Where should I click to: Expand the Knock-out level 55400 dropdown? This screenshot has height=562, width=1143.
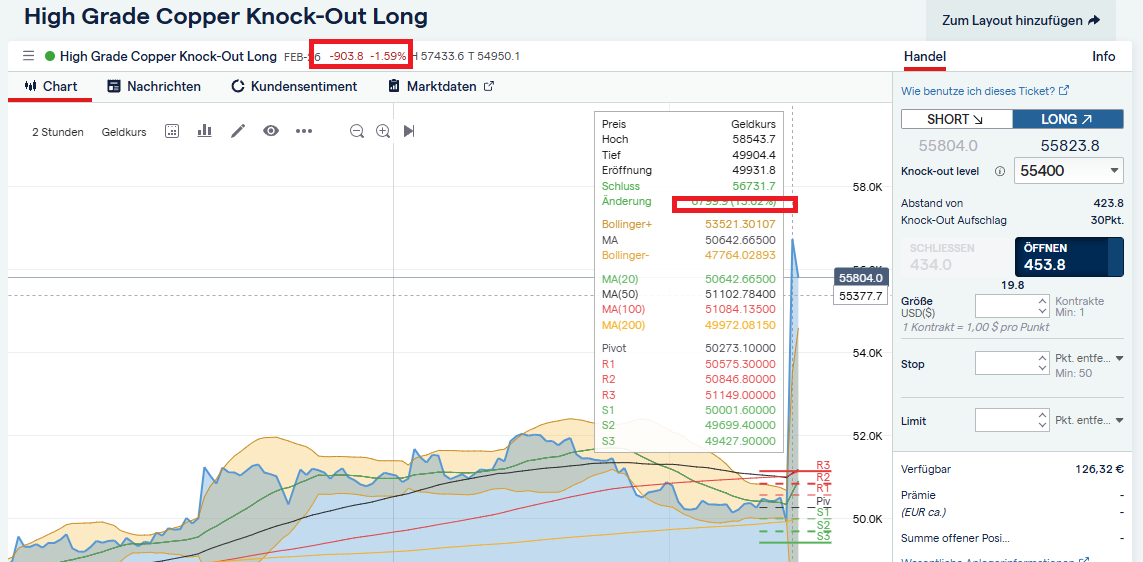point(1069,171)
